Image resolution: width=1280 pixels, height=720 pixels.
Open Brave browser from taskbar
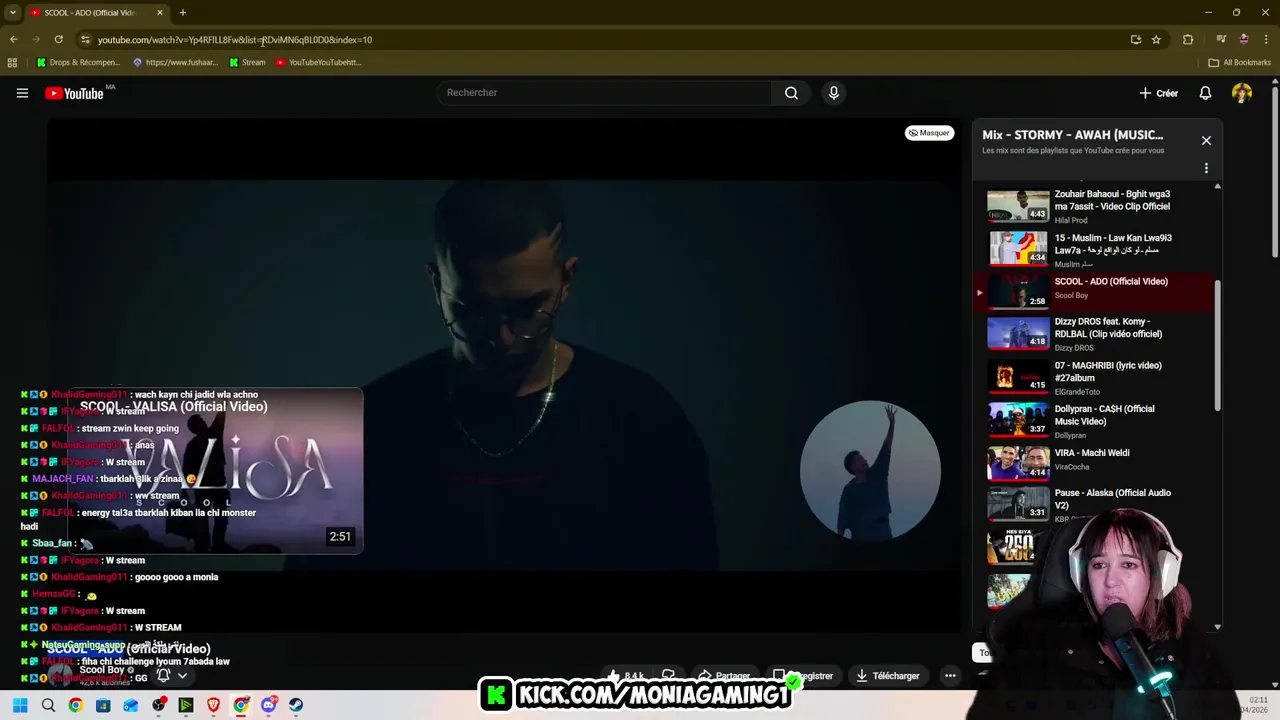coord(213,705)
